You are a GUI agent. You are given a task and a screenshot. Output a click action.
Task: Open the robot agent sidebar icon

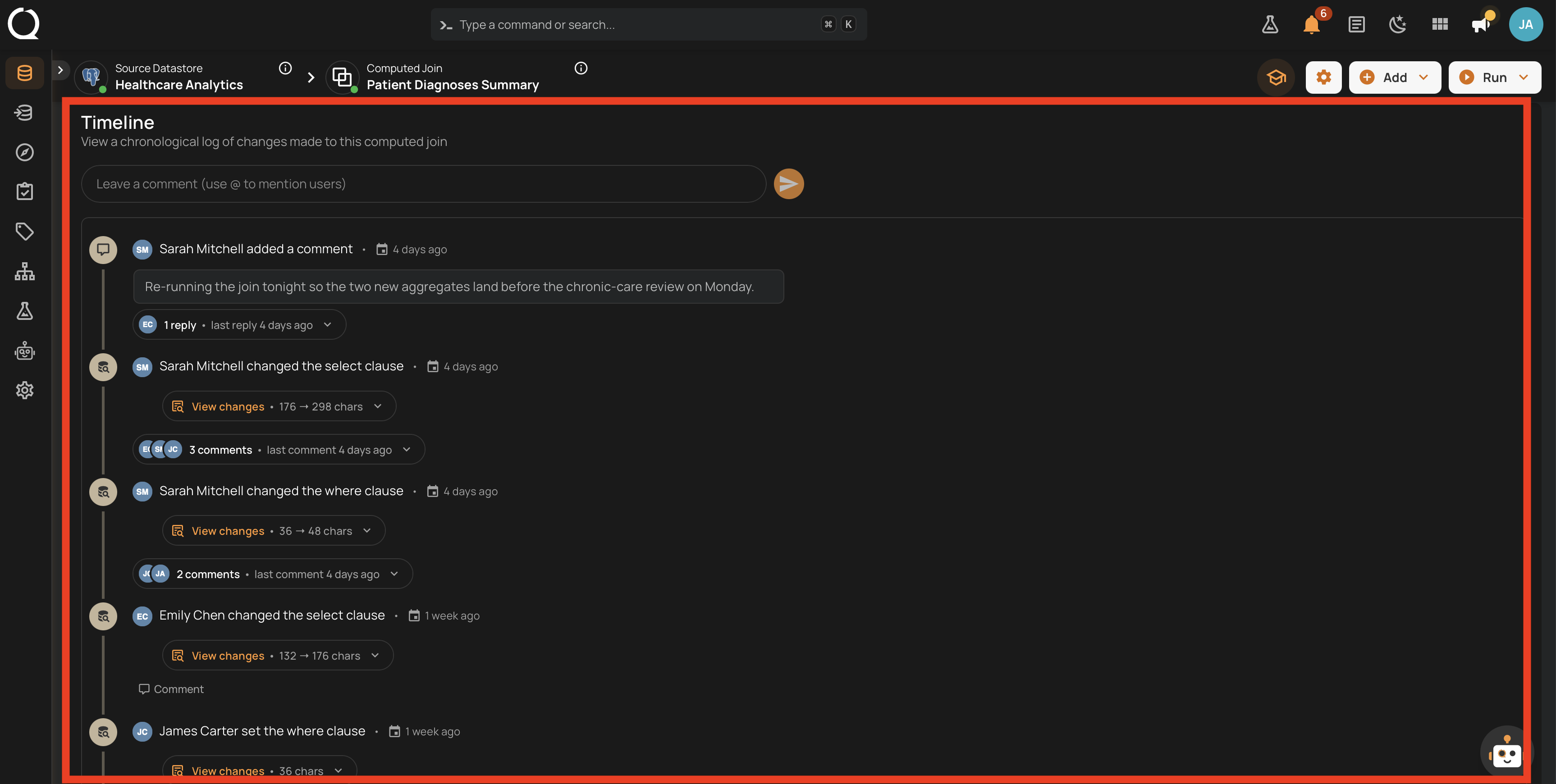[25, 351]
